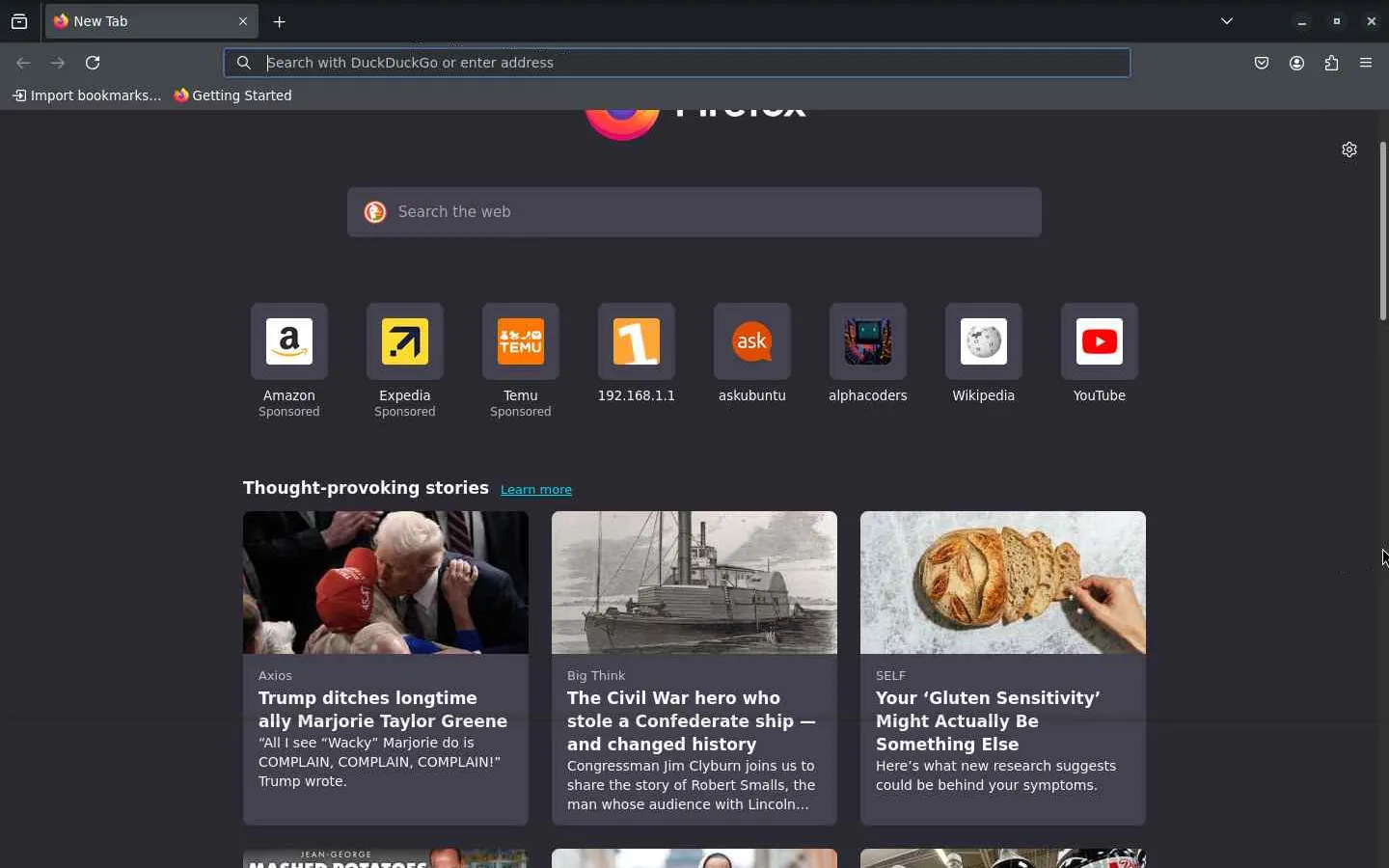Open a new tab with plus button
The height and width of the screenshot is (868, 1389).
[x=280, y=21]
